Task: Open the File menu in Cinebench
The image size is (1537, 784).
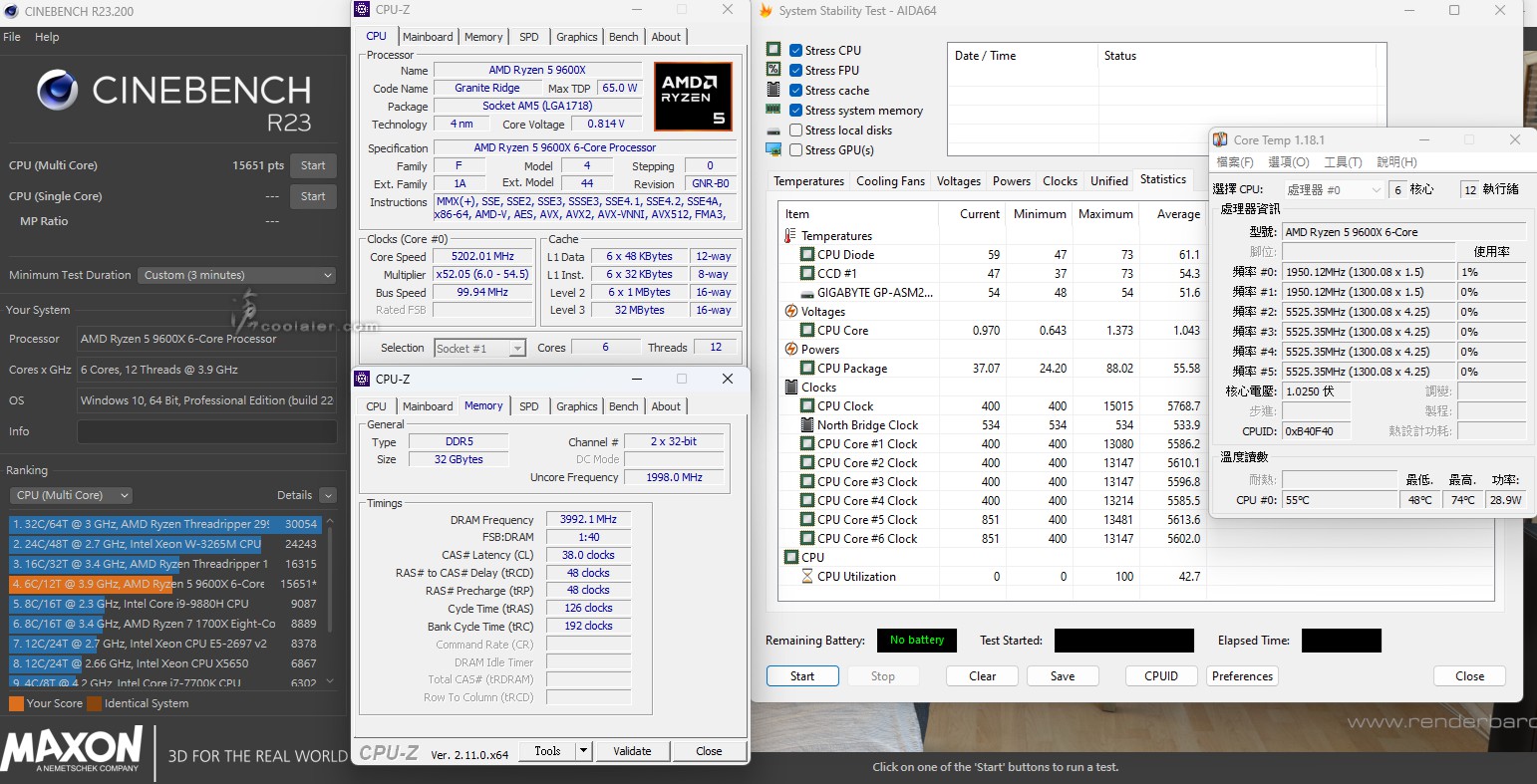Action: coord(12,37)
